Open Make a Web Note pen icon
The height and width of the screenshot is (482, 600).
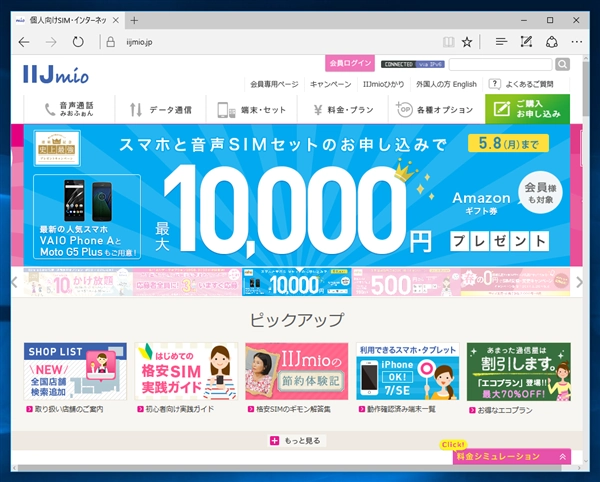[526, 42]
